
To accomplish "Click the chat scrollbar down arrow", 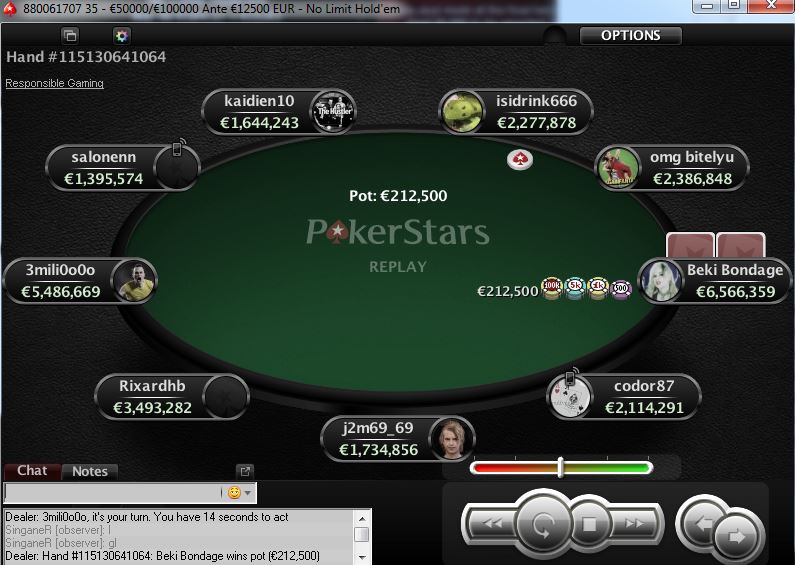I will click(362, 557).
